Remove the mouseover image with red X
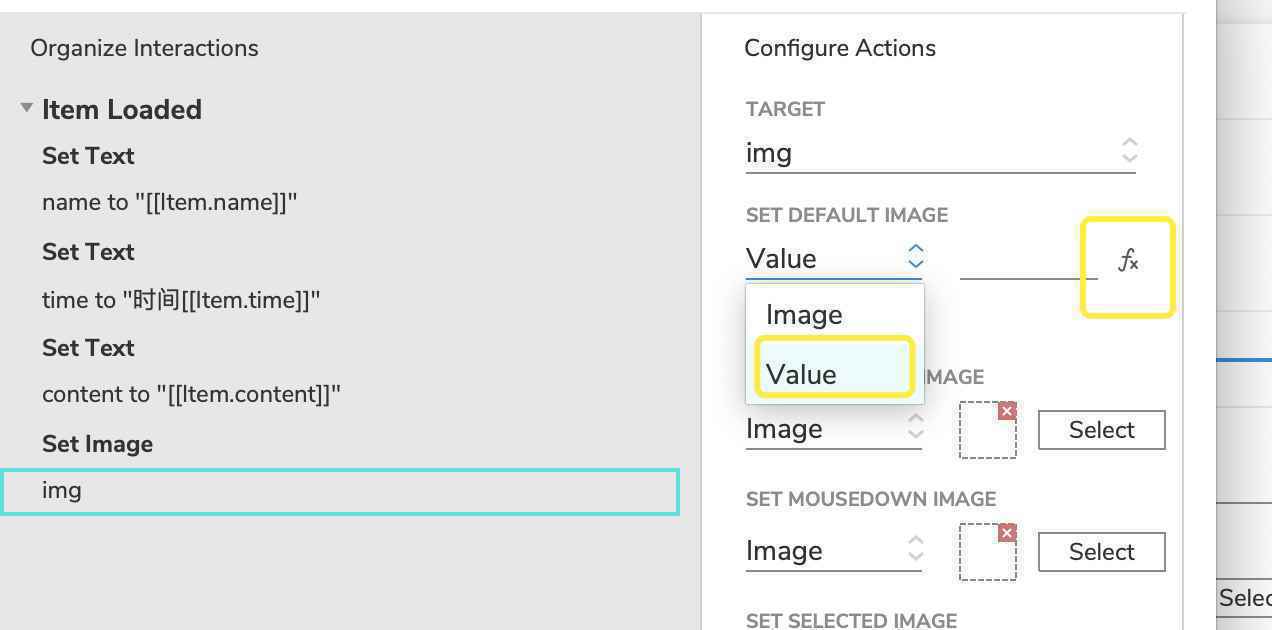This screenshot has height=630, width=1272. (1007, 411)
